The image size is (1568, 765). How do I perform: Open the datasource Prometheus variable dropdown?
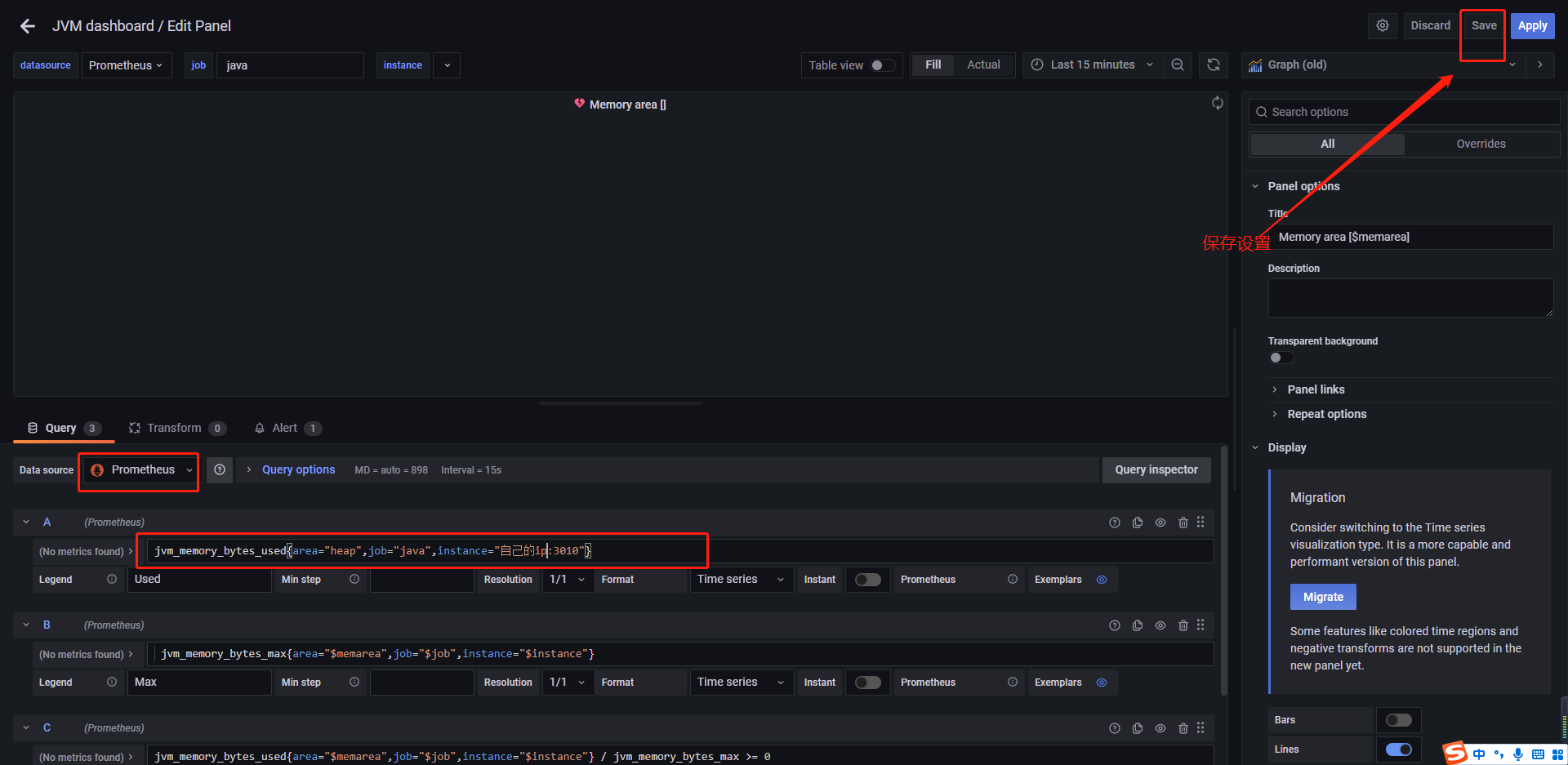(x=127, y=65)
